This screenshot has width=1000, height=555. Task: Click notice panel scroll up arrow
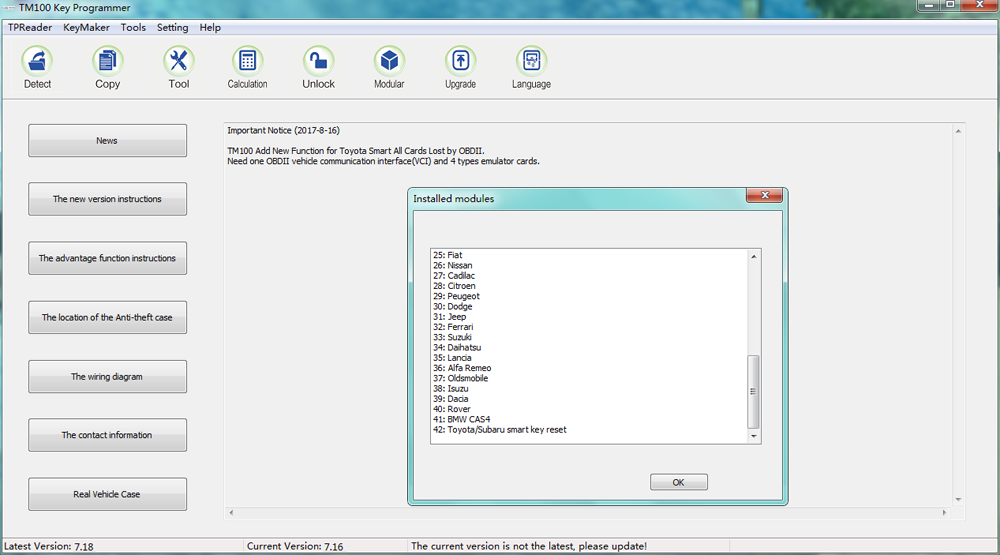pyautogui.click(x=958, y=131)
